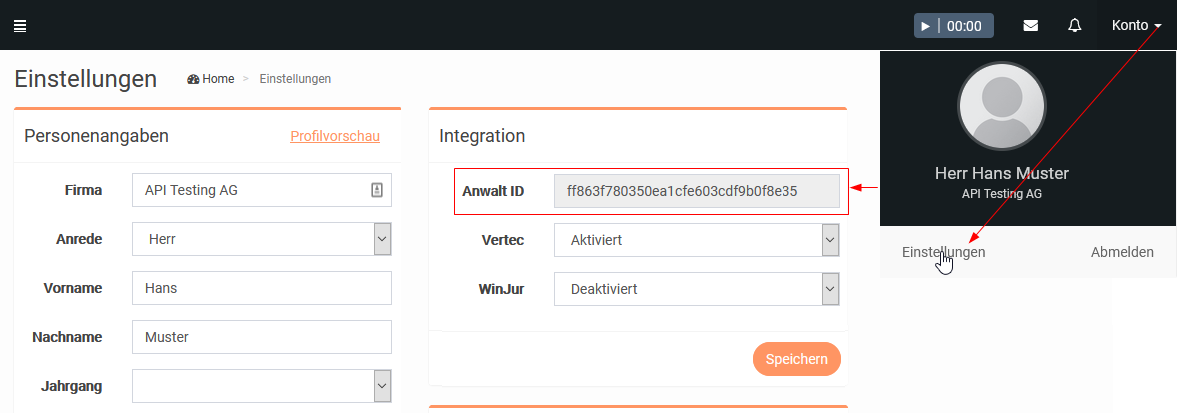This screenshot has width=1177, height=413.
Task: Open the hamburger navigation menu
Action: [x=19, y=26]
